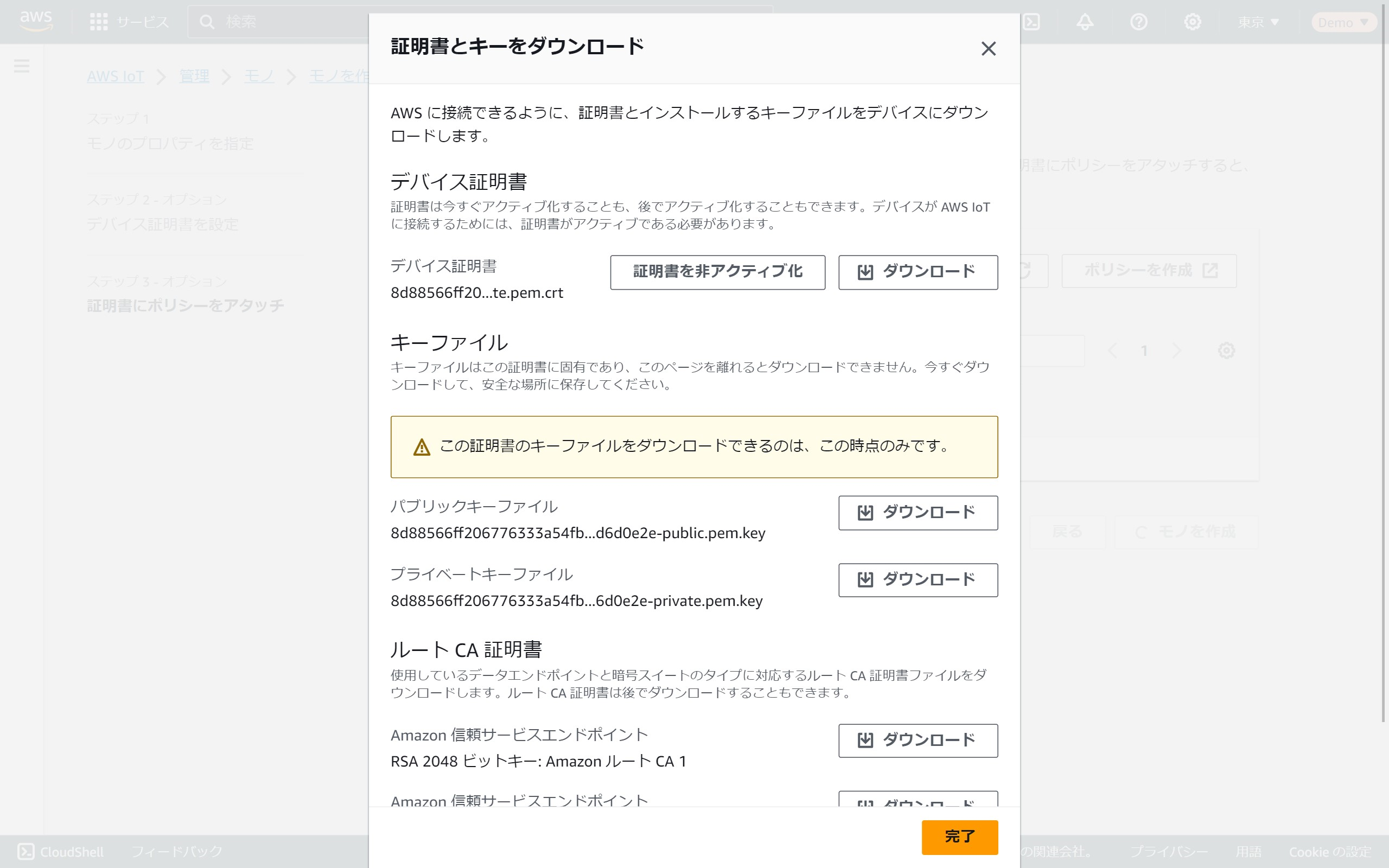
Task: Open the AWS IoT breadcrumb link
Action: pyautogui.click(x=116, y=76)
